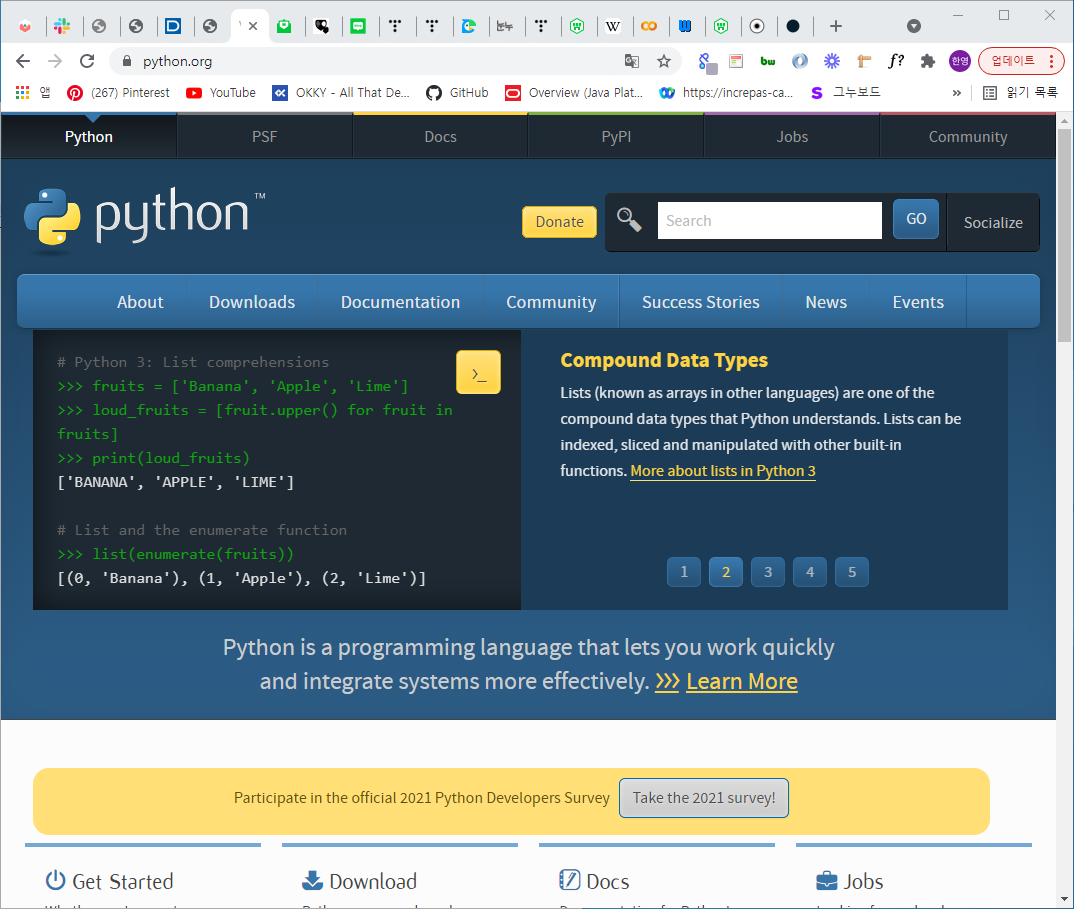
Task: Open the green 'bw' extension
Action: pos(768,61)
